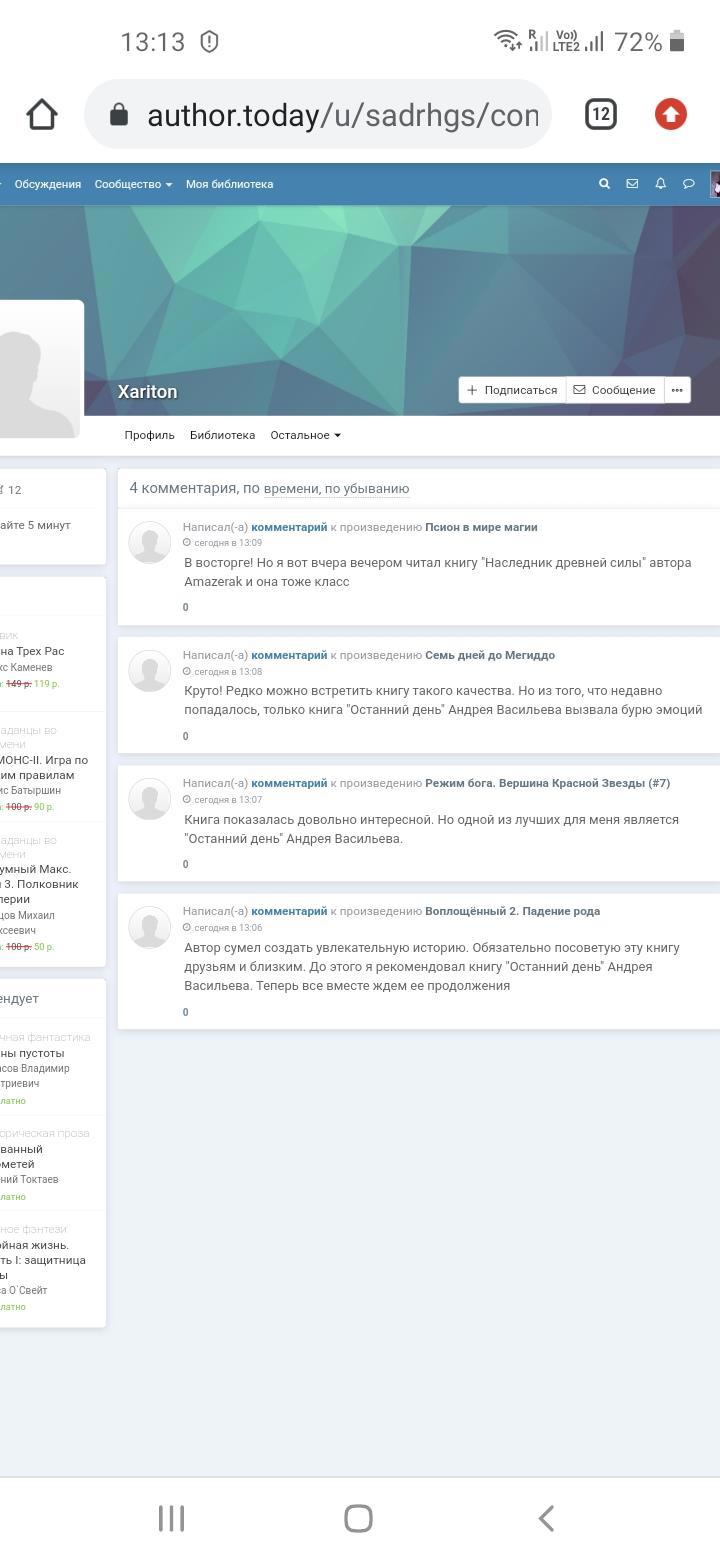Image resolution: width=720 pixels, height=1560 pixels.
Task: Switch to Библиотека tab
Action: point(222,435)
